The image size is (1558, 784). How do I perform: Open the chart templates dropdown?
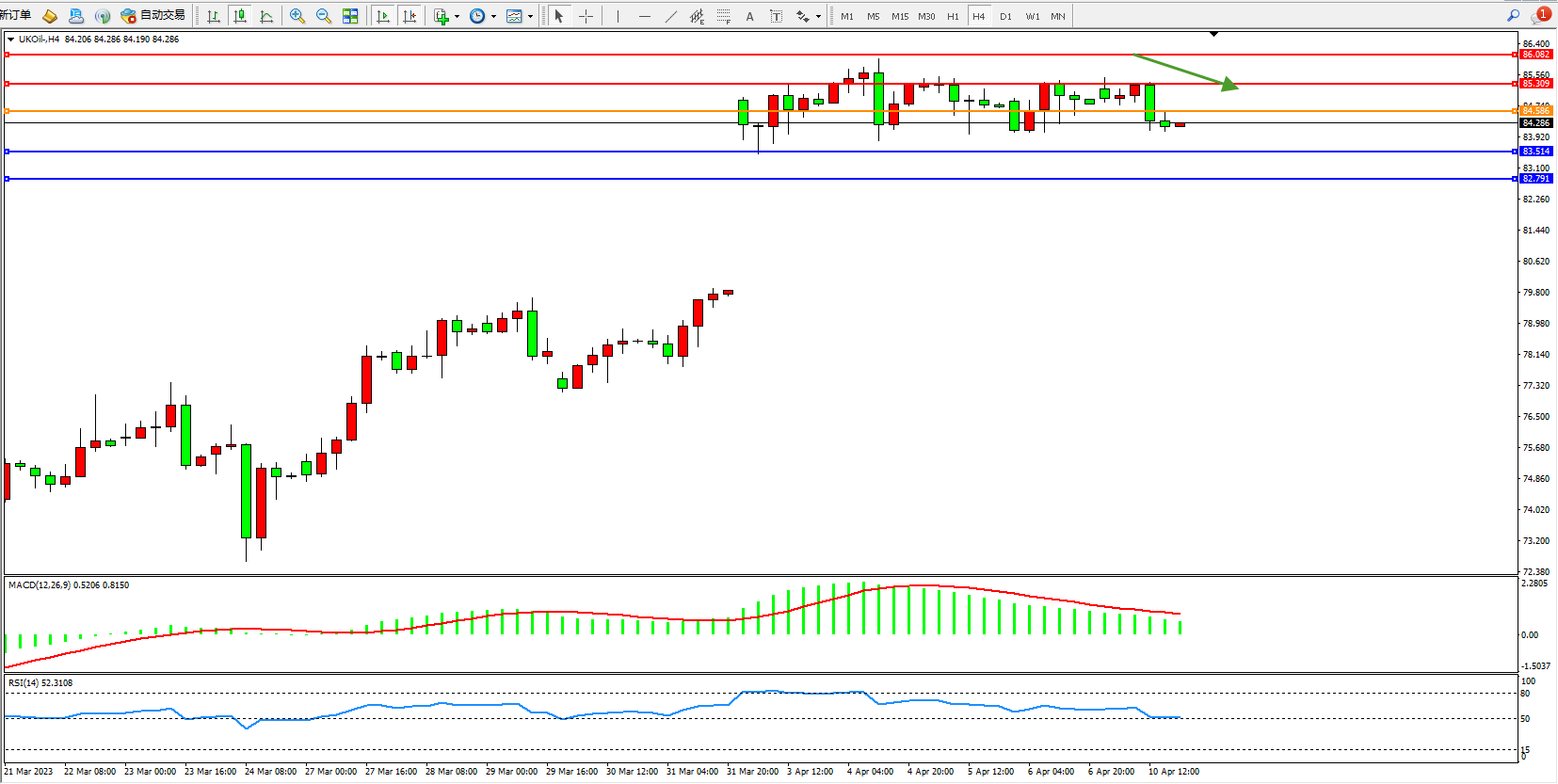click(530, 16)
